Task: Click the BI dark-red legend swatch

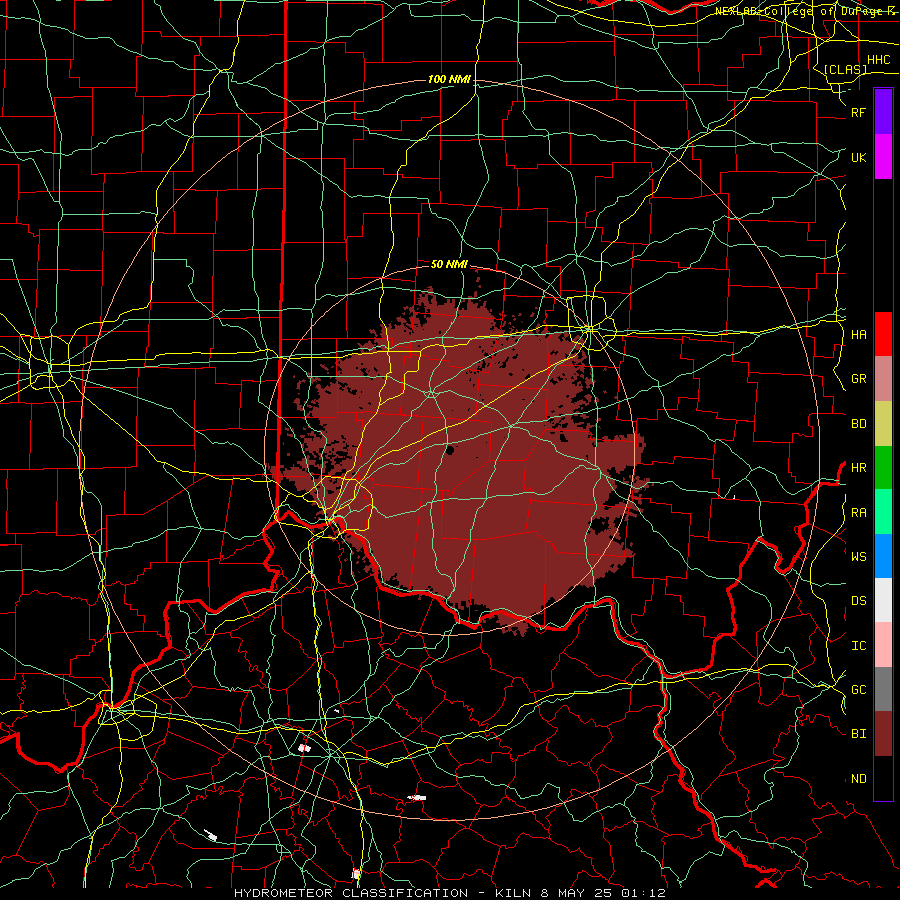Action: click(x=883, y=734)
